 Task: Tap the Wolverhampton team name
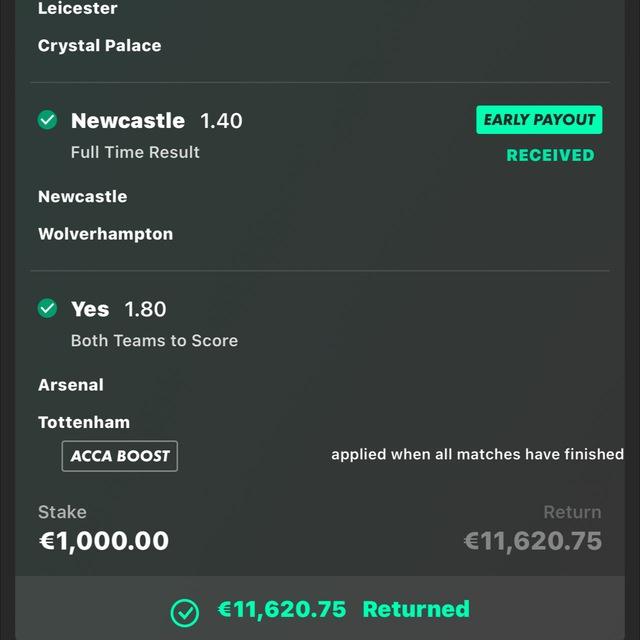[x=105, y=234]
